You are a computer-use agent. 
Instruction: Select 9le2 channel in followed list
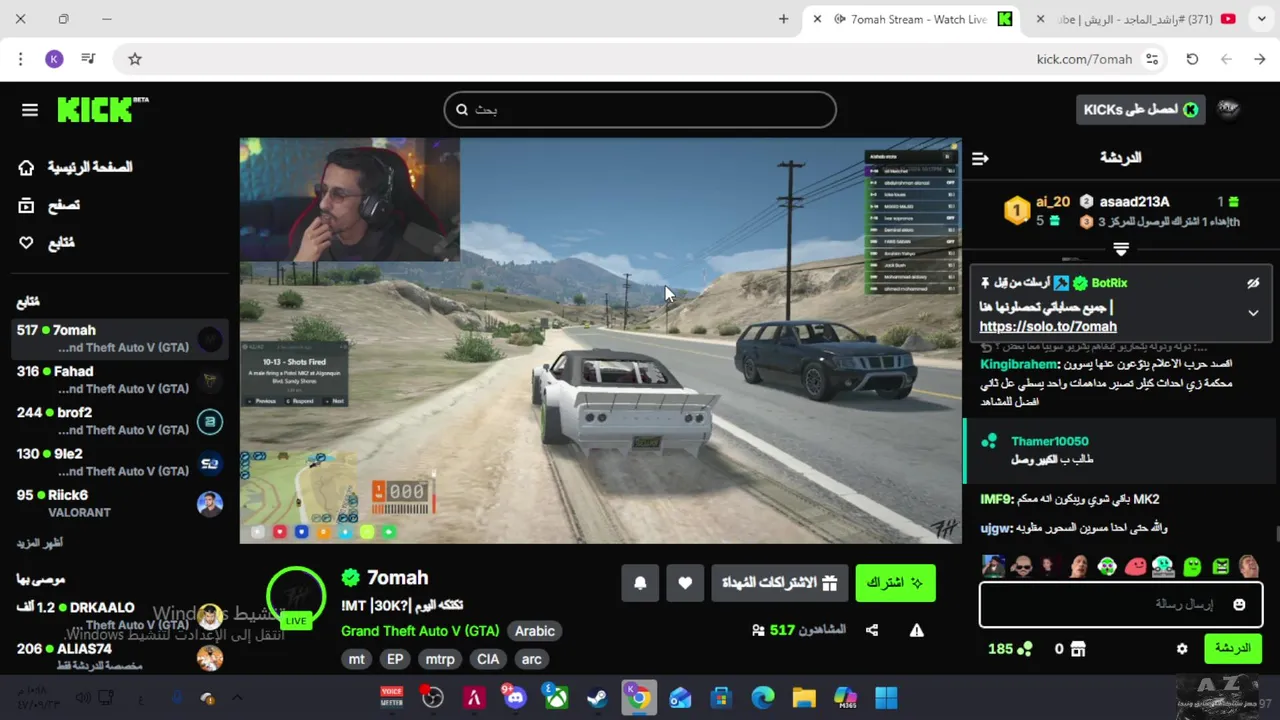point(120,462)
